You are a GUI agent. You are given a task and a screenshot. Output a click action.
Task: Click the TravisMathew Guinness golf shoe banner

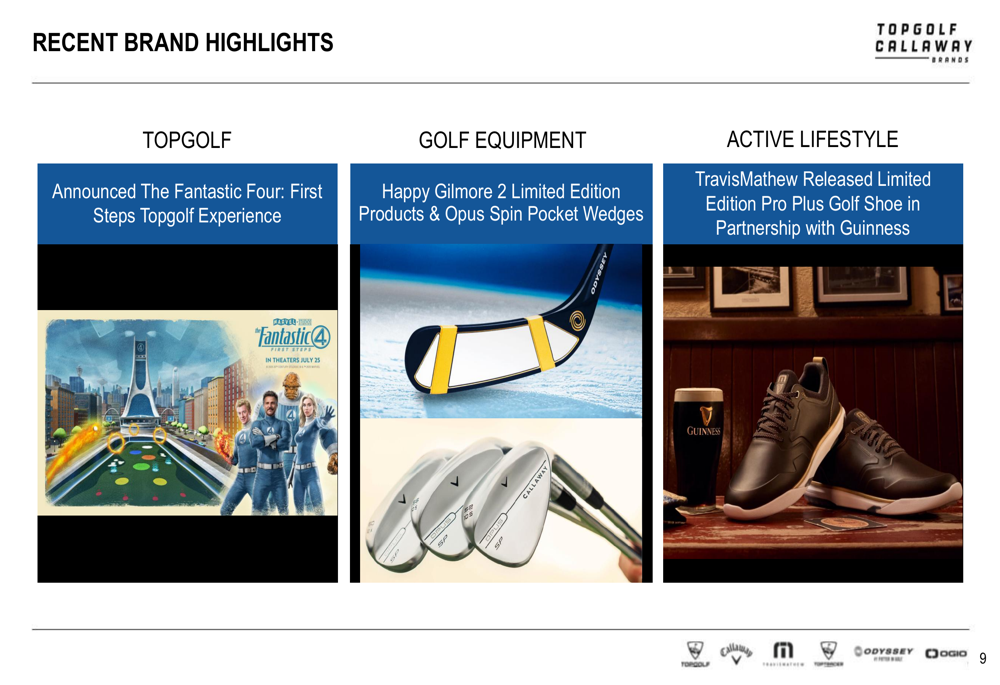point(813,204)
